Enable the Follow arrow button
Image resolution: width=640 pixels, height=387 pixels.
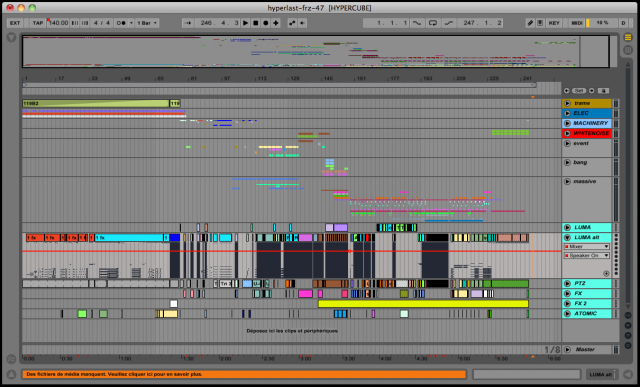point(188,23)
